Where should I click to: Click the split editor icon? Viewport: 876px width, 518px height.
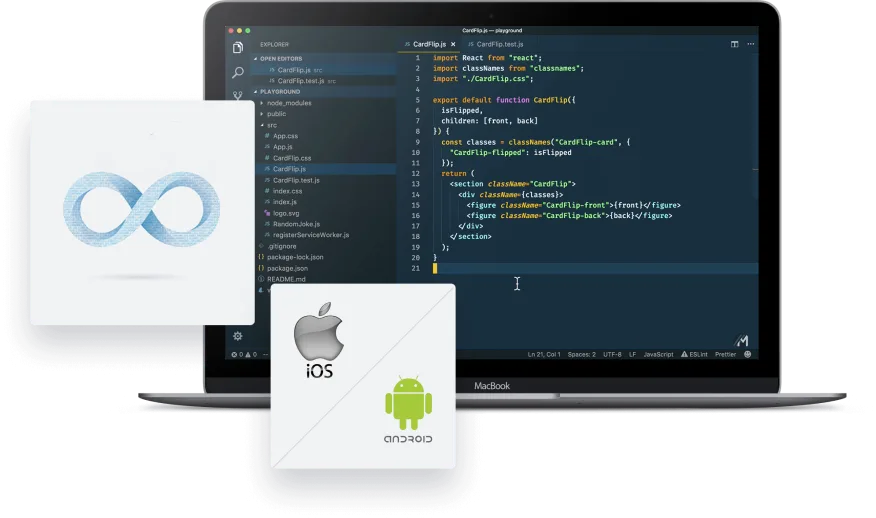[735, 44]
